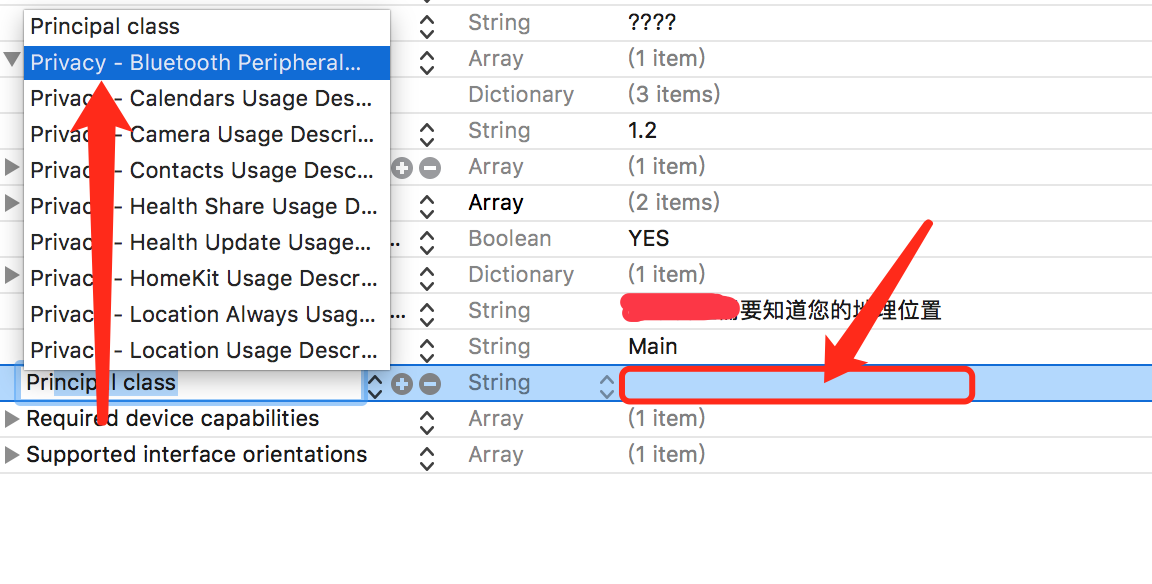This screenshot has width=1152, height=584.
Task: Click the empty value field for Principal class
Action: click(x=796, y=384)
